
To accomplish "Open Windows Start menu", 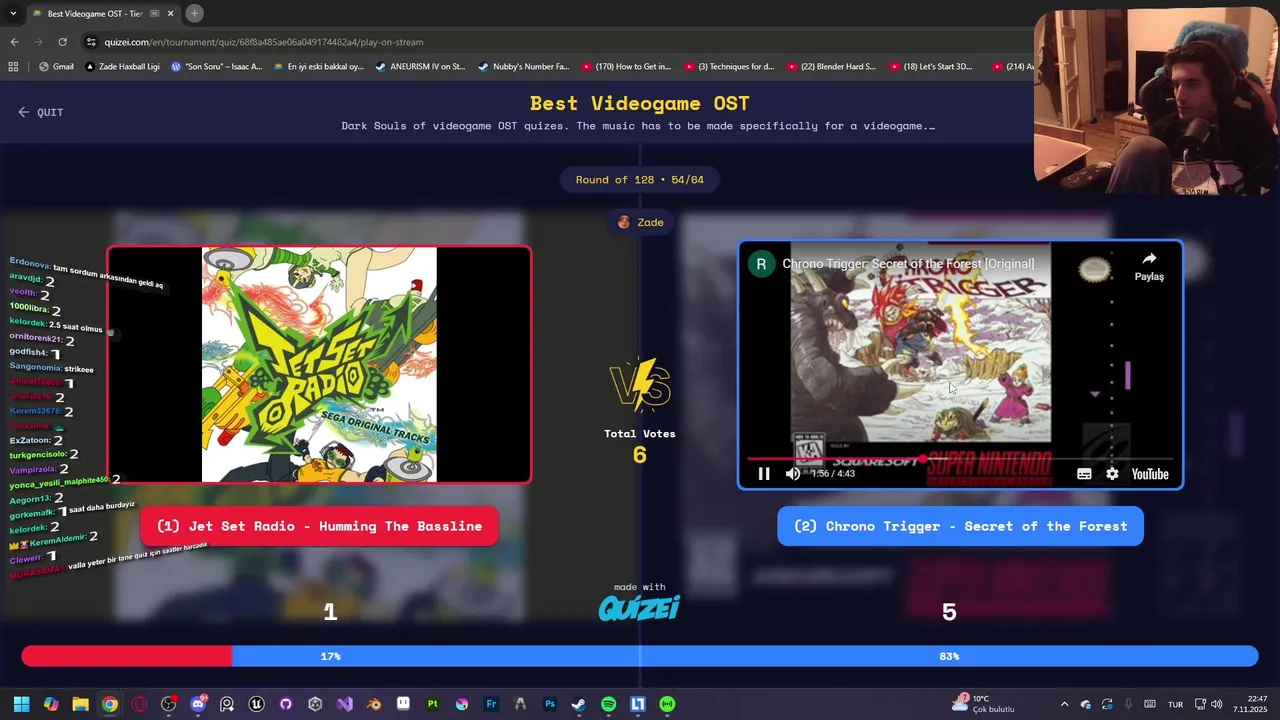I will click(21, 704).
